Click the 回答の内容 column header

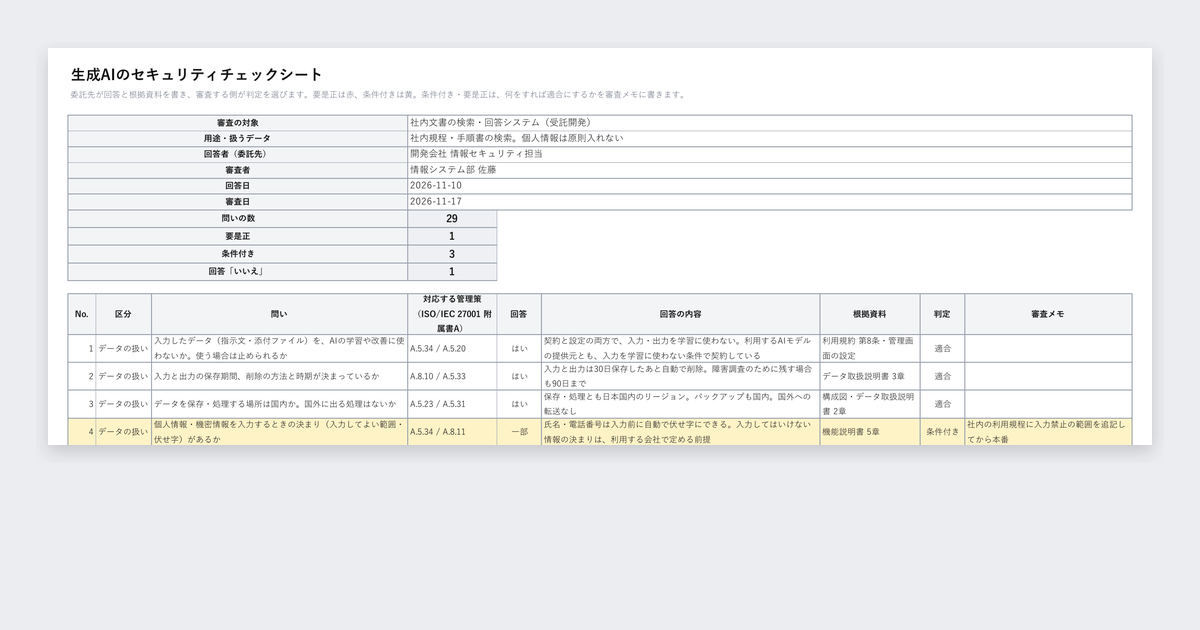coord(681,314)
